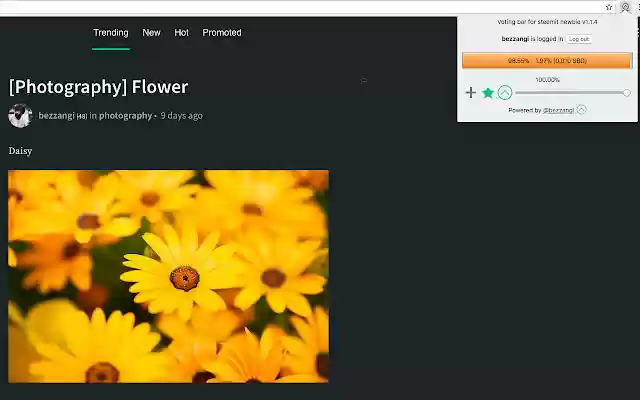This screenshot has height=400, width=640.
Task: Open the voting bar extension icon
Action: 625,7
